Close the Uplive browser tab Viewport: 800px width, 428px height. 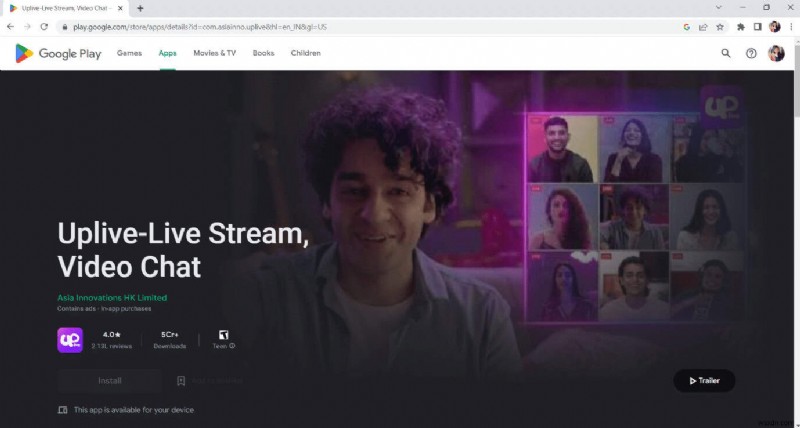click(120, 8)
